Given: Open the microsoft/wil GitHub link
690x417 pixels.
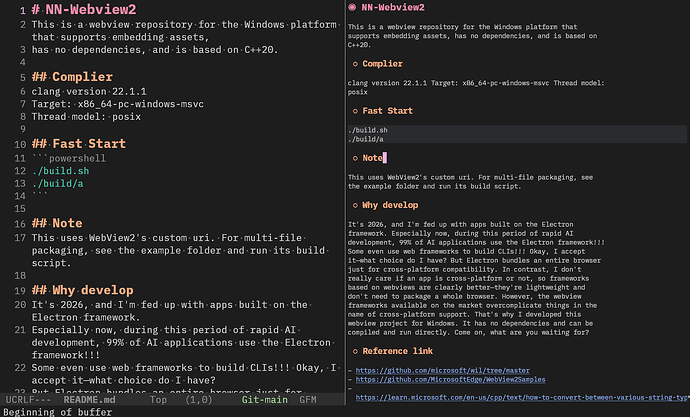Looking at the screenshot, I should click(x=442, y=370).
